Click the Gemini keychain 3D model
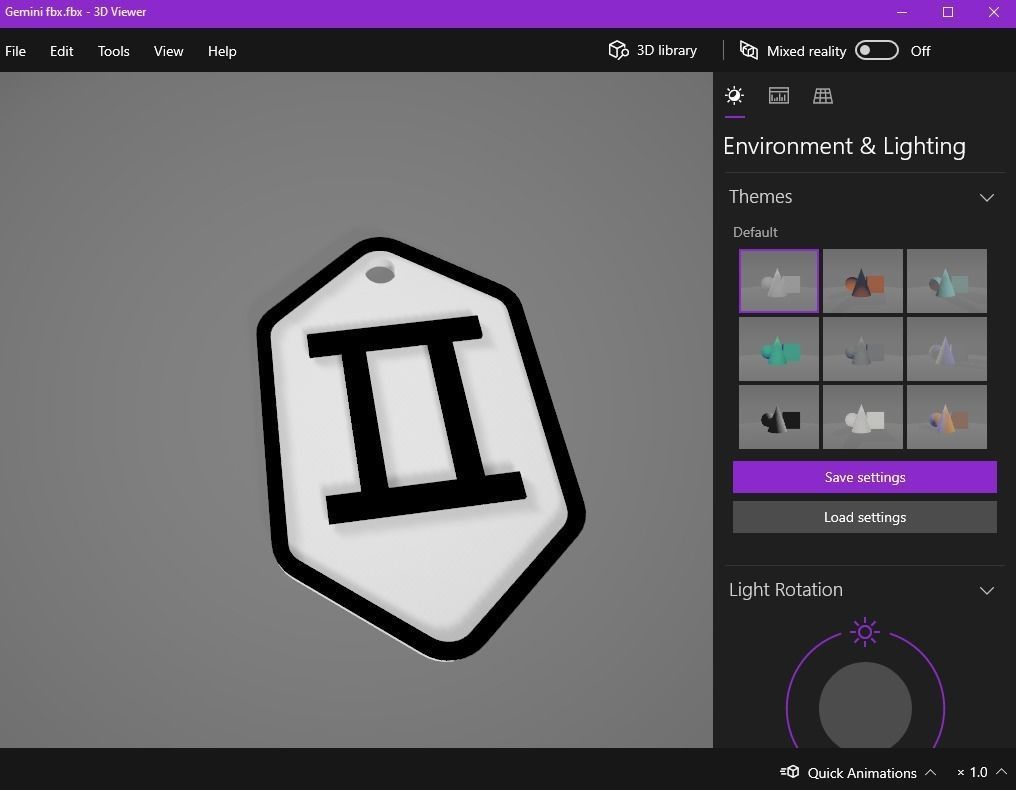 coord(421,448)
